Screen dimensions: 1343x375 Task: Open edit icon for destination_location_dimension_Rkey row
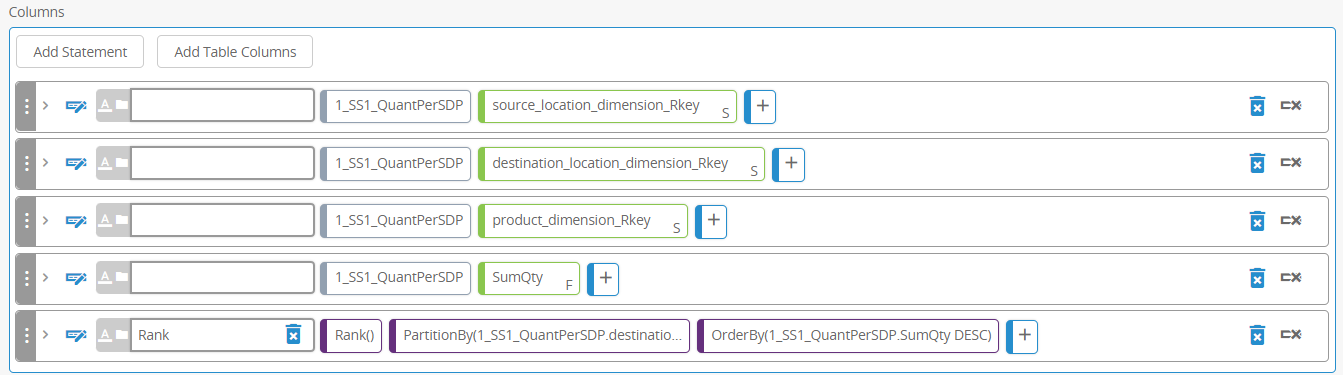(76, 163)
